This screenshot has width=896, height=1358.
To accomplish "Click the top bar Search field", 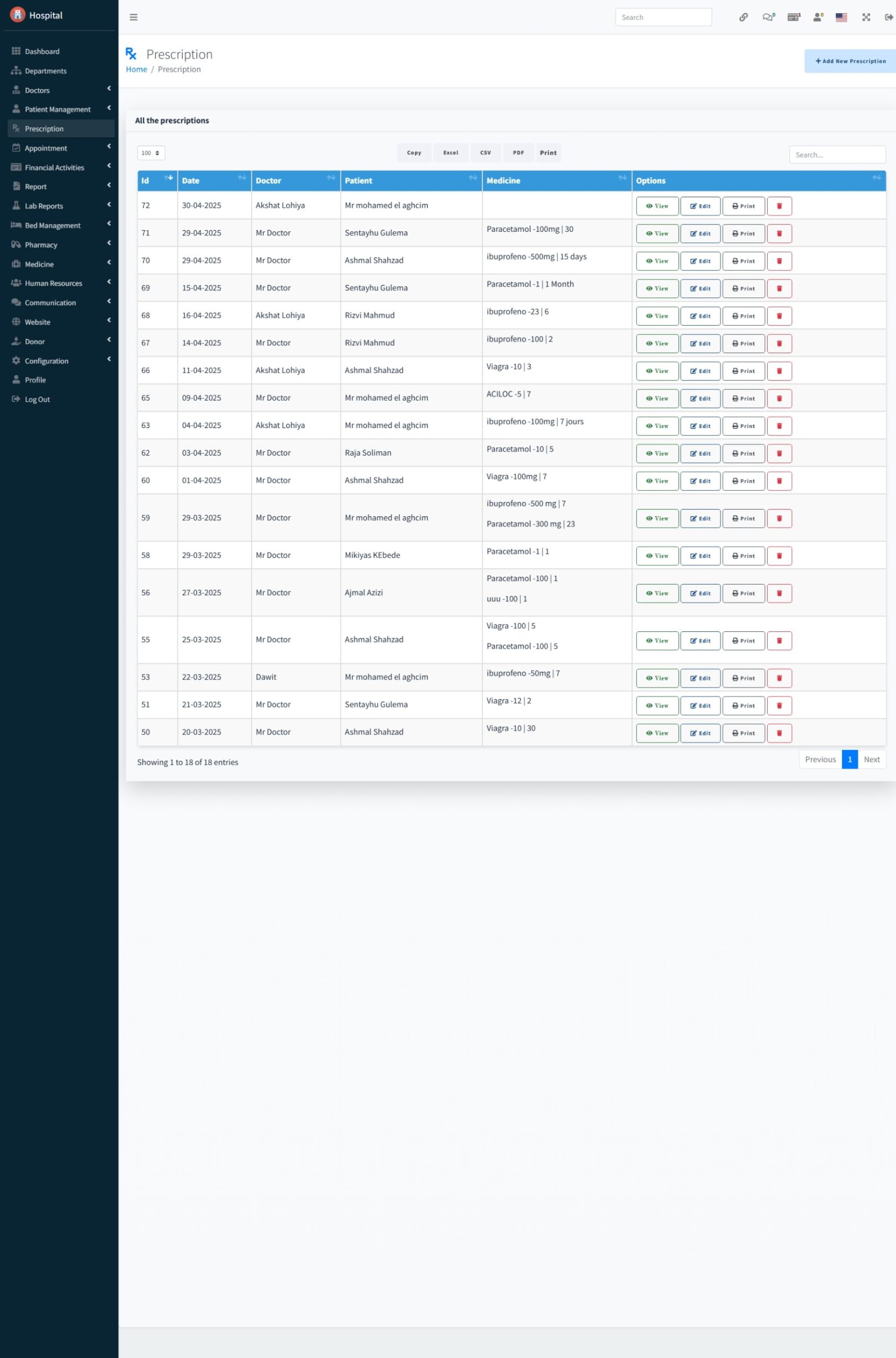I will 663,17.
